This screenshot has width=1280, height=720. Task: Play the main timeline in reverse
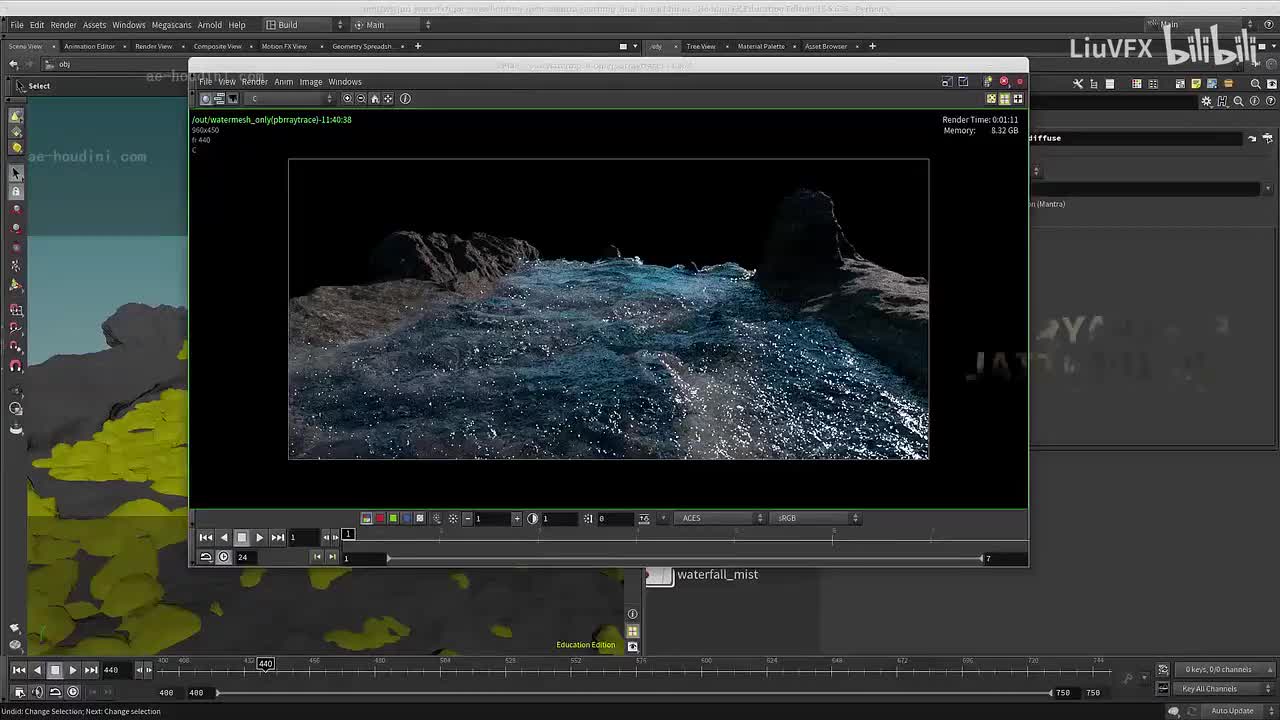point(37,670)
